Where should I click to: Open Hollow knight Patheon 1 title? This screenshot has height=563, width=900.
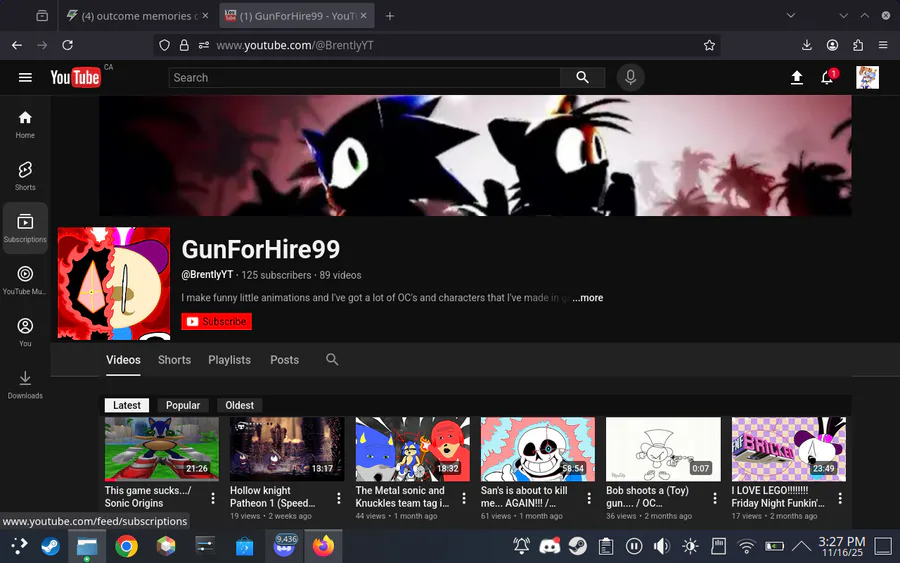point(273,496)
